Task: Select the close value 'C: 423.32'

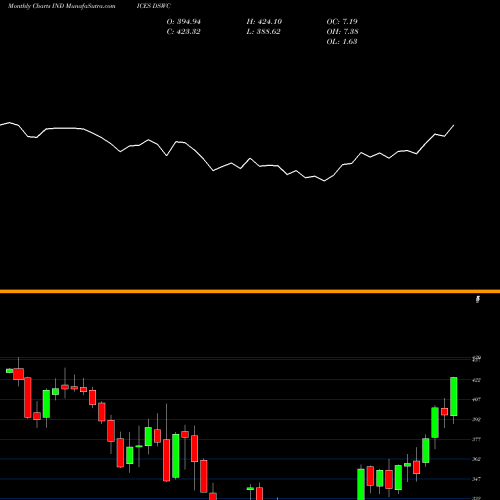Action: pyautogui.click(x=184, y=32)
